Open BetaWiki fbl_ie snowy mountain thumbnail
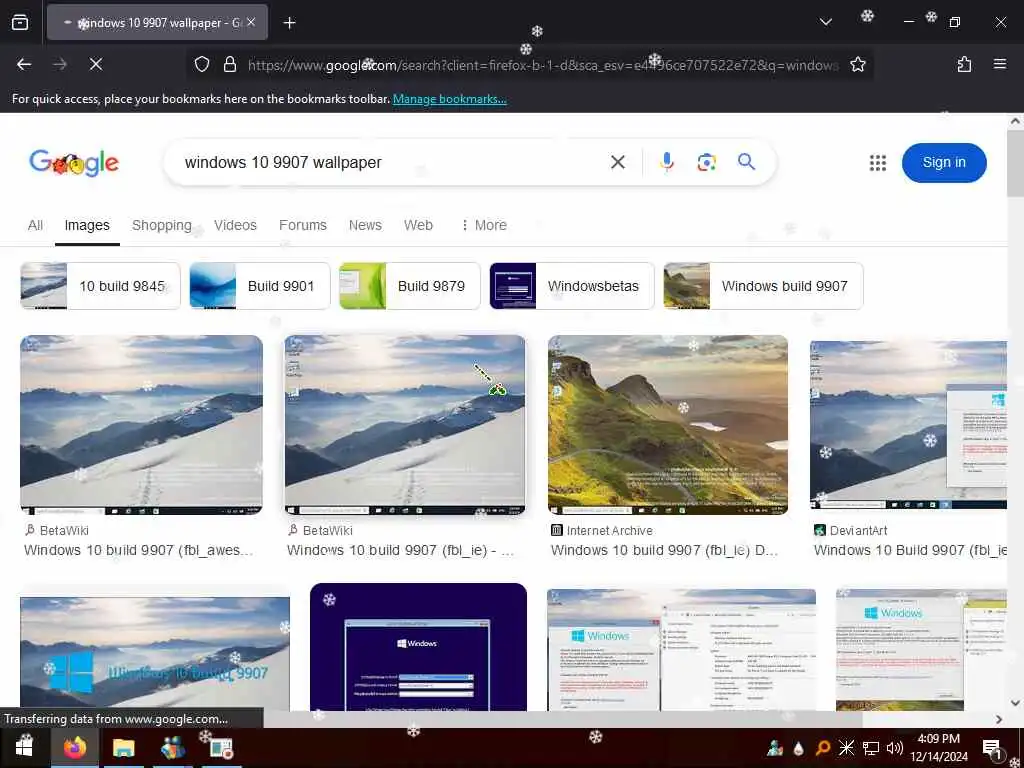This screenshot has width=1024, height=768. (405, 424)
